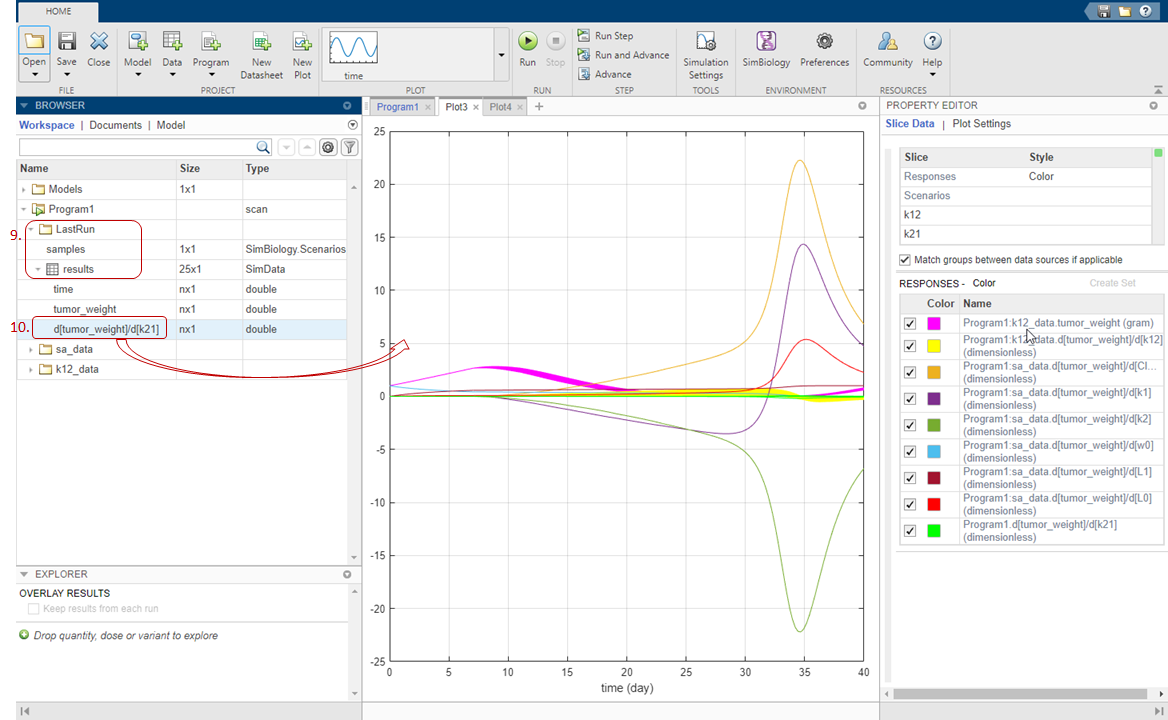Expand the sa_data folder

[x=32, y=349]
